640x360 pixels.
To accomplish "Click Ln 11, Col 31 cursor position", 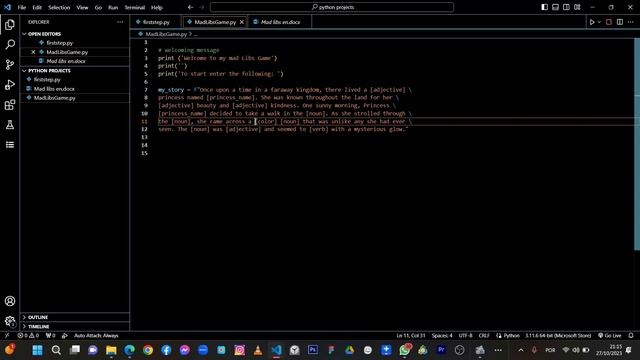I will click(x=411, y=336).
